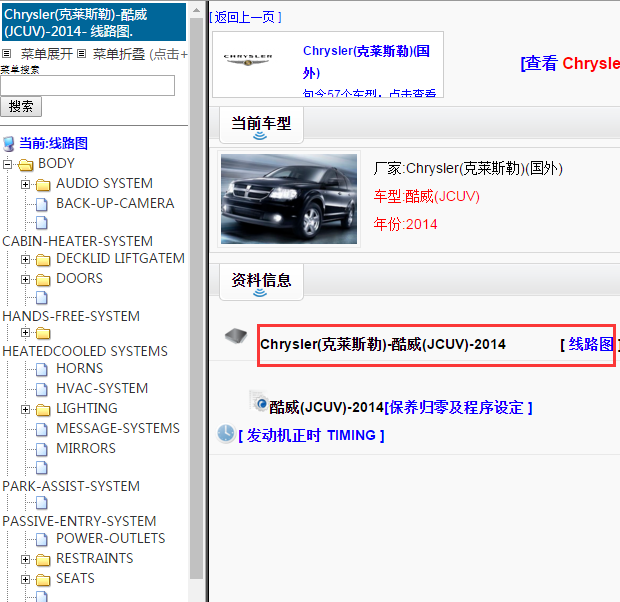Select the HVAC-SYSTEM text label

coord(102,388)
